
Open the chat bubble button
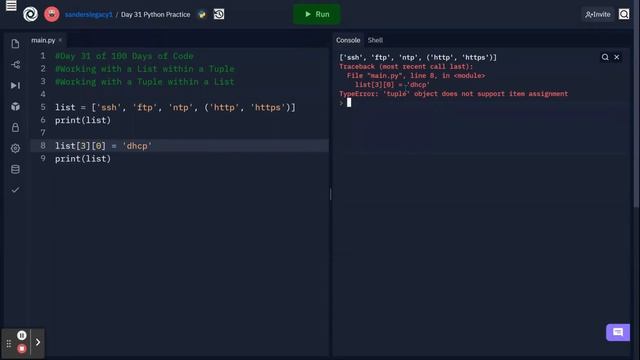click(618, 332)
